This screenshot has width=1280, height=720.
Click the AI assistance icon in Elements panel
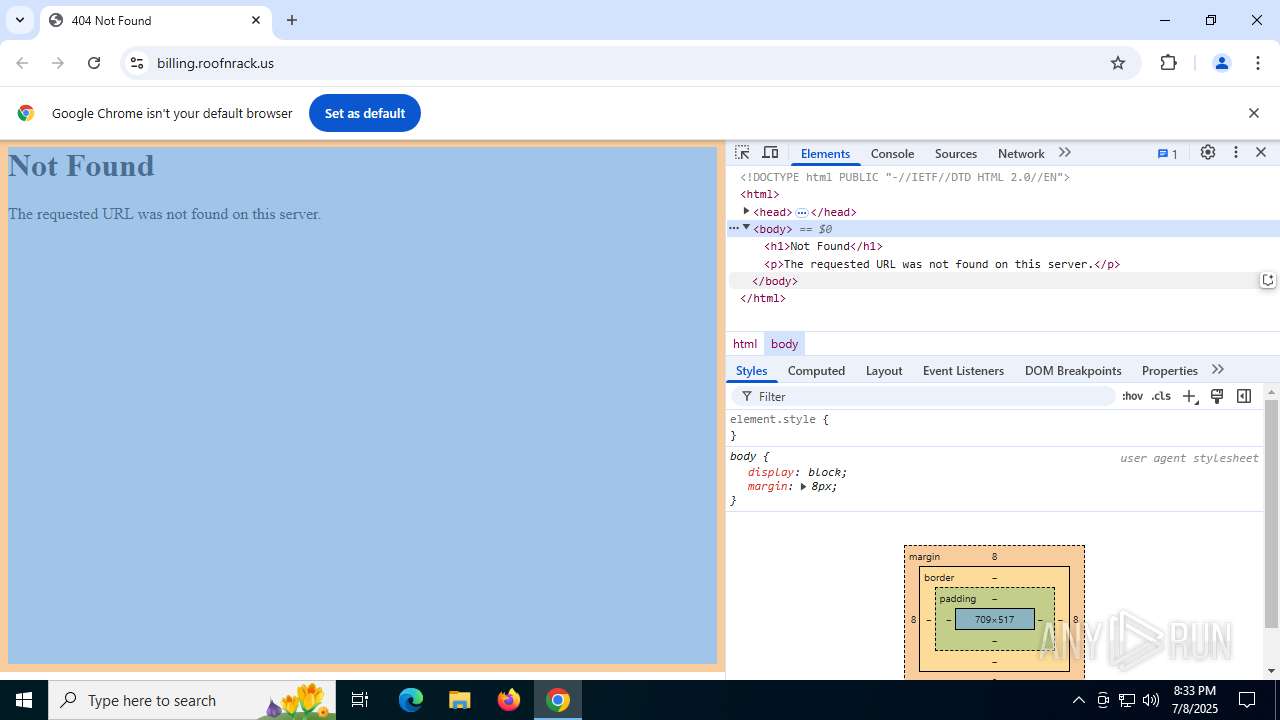tap(1268, 280)
